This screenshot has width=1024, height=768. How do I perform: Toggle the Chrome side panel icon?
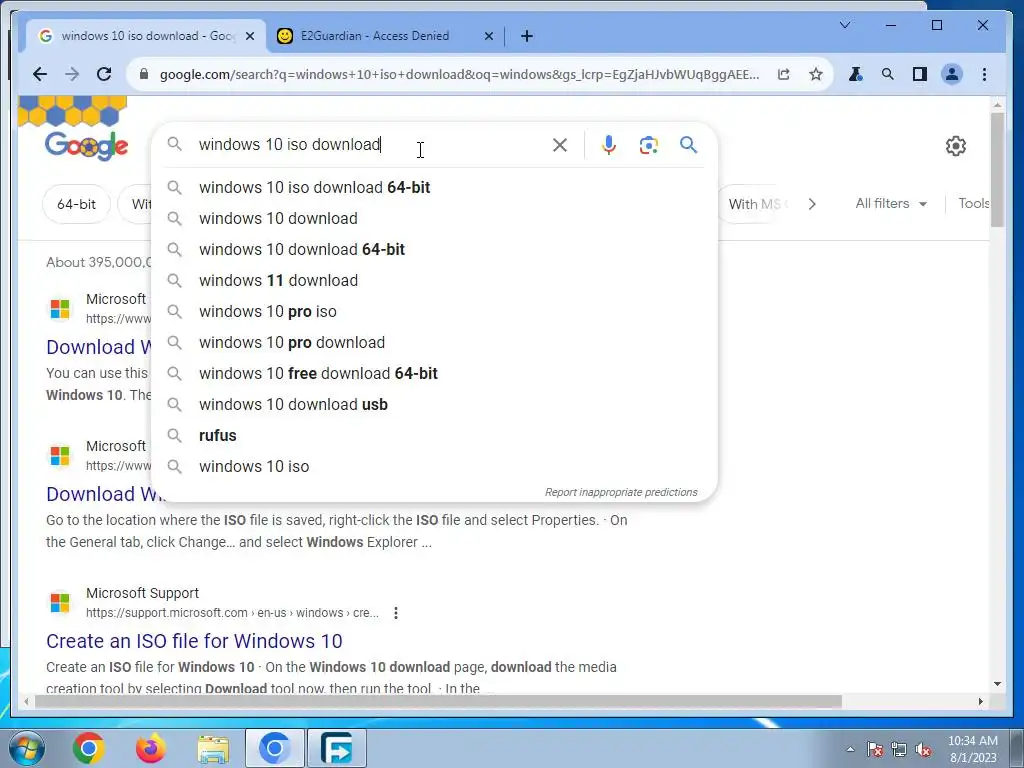(920, 74)
